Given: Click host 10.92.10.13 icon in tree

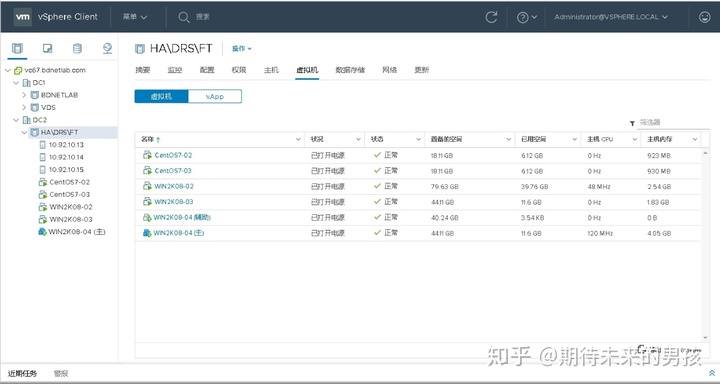Looking at the screenshot, I should [x=43, y=145].
